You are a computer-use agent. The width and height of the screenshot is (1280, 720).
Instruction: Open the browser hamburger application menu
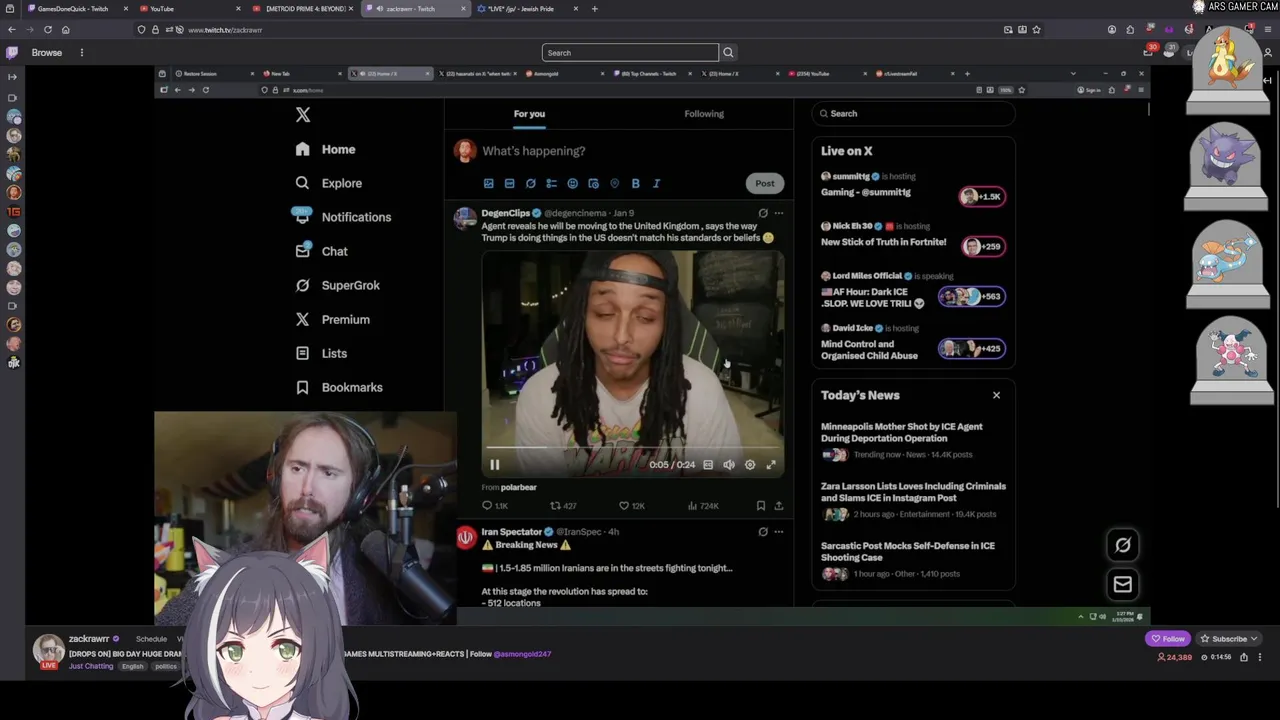click(1267, 30)
